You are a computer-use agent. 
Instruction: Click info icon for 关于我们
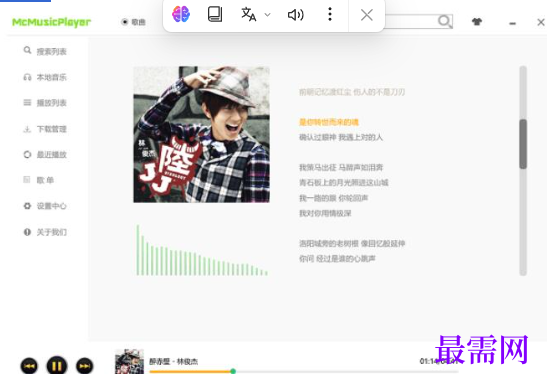pos(27,232)
